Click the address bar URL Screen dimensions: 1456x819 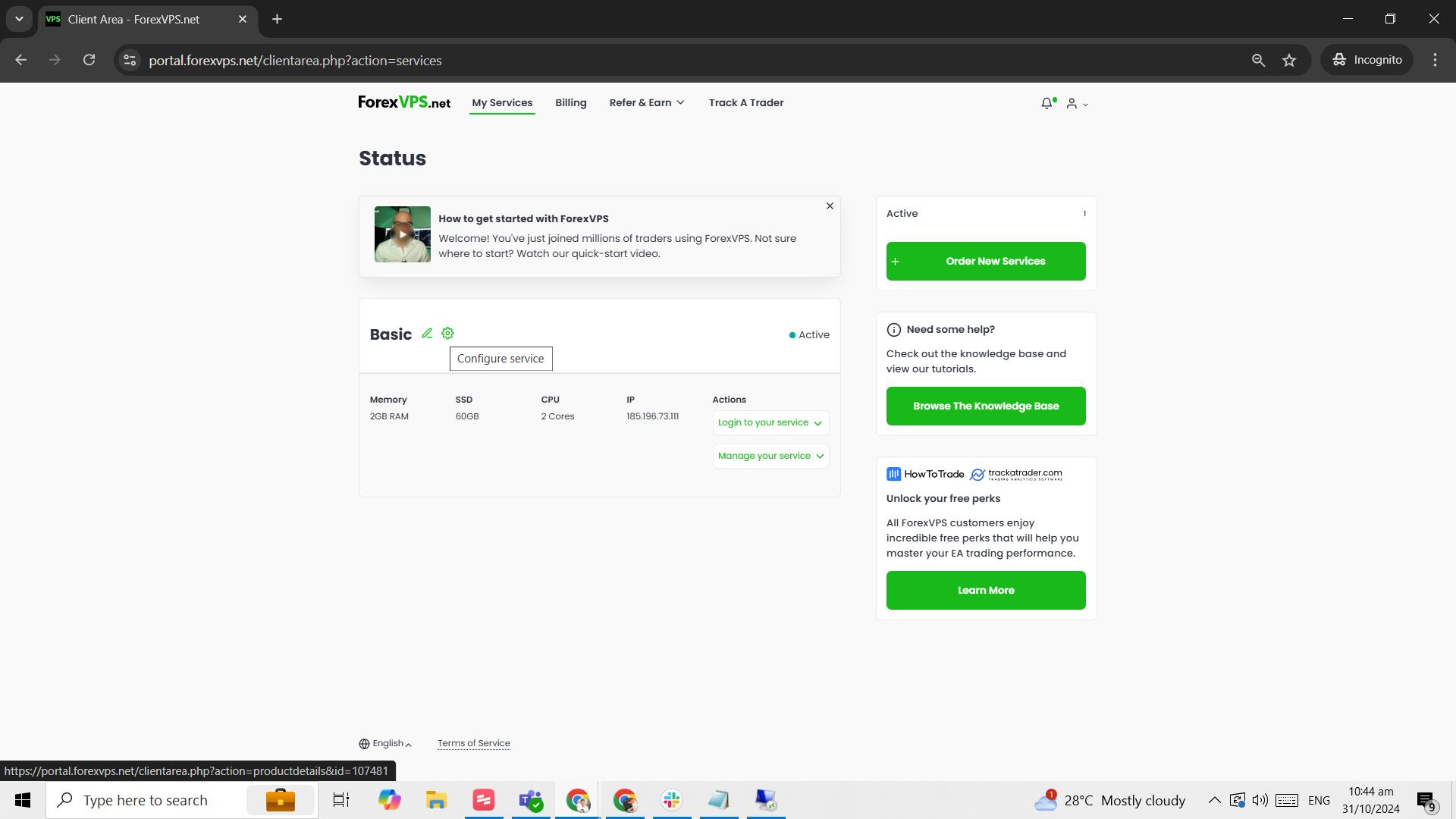(x=295, y=61)
